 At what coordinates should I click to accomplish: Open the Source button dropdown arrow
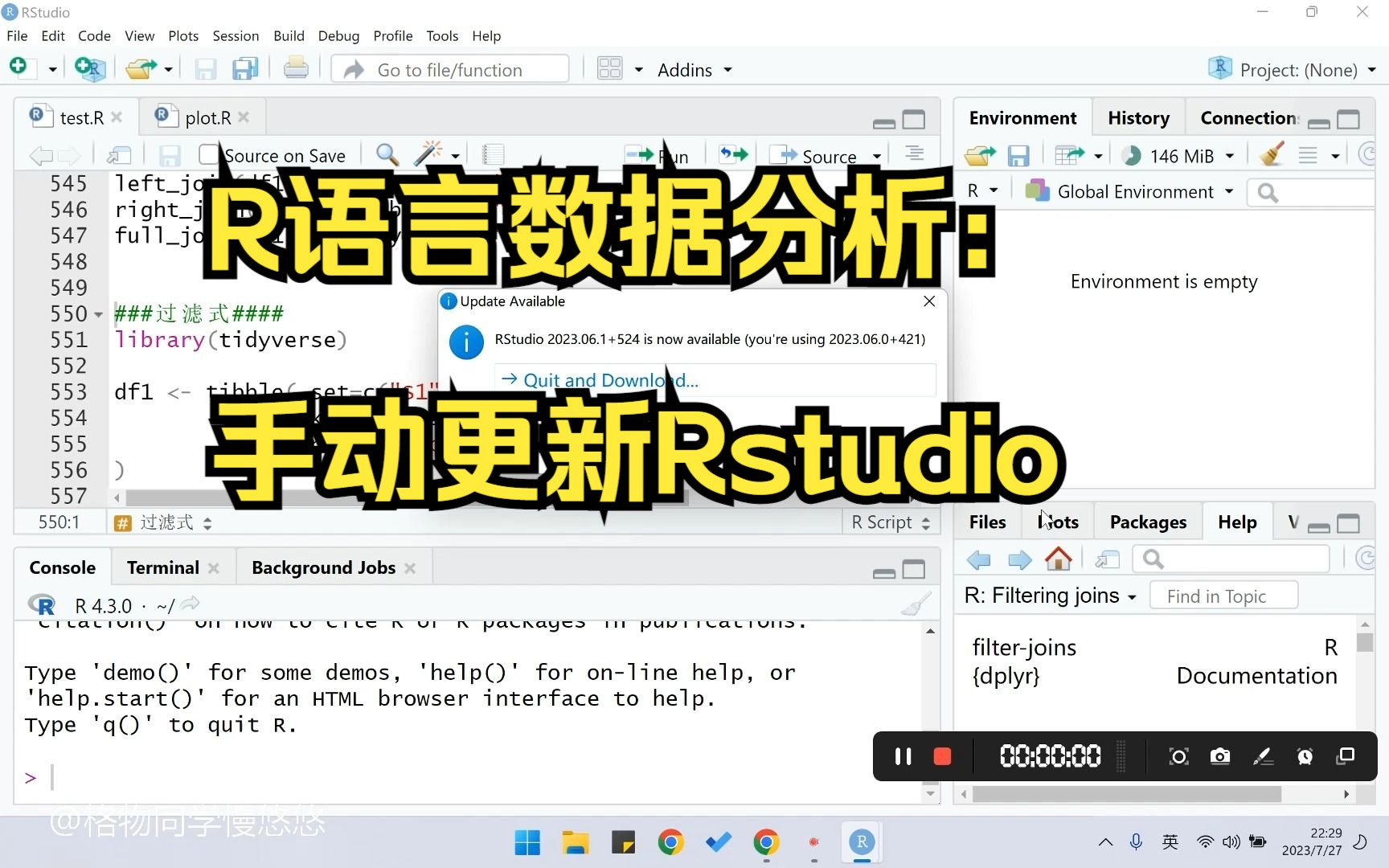pyautogui.click(x=877, y=156)
